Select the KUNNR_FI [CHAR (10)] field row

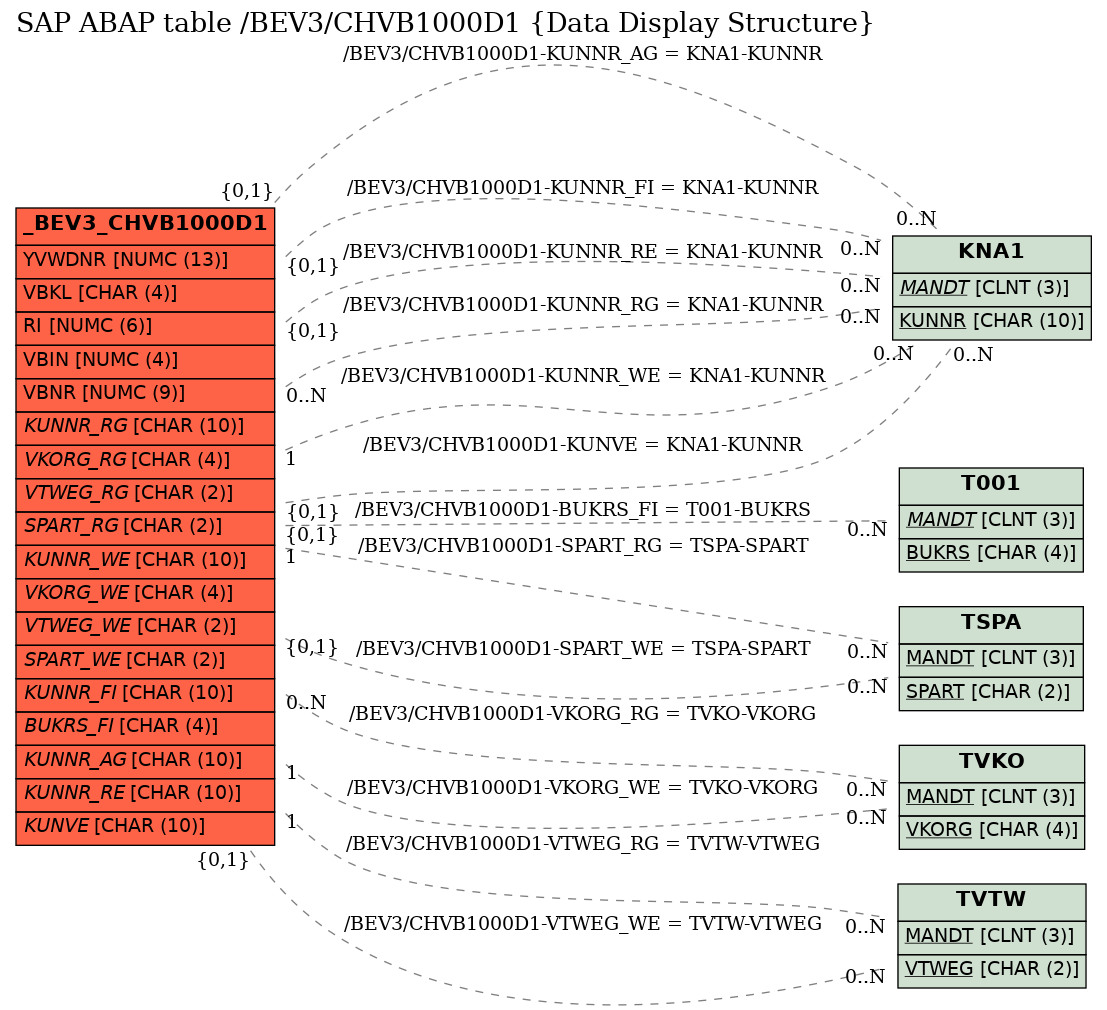[145, 695]
